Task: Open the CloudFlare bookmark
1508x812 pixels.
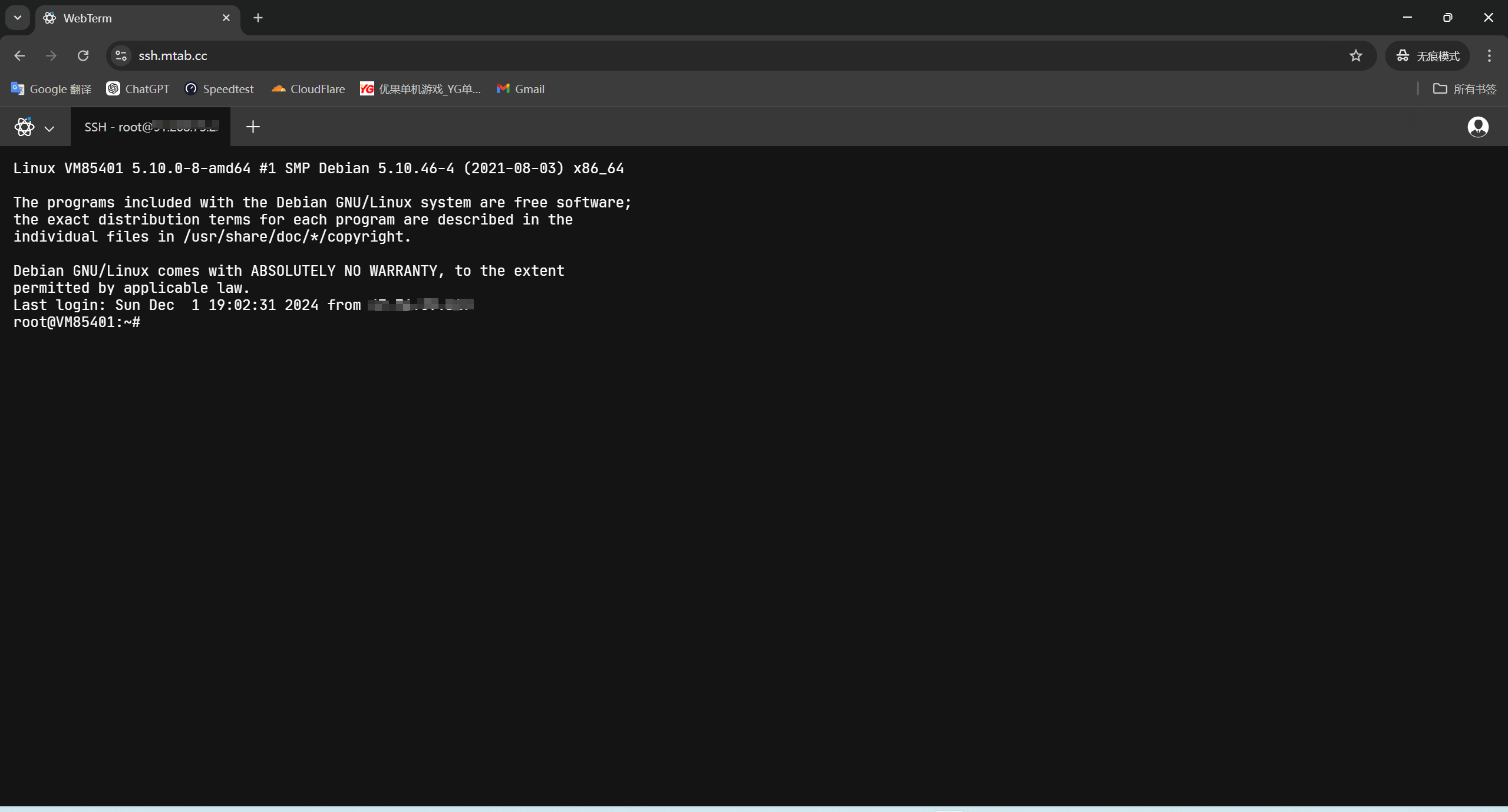Action: [x=308, y=89]
